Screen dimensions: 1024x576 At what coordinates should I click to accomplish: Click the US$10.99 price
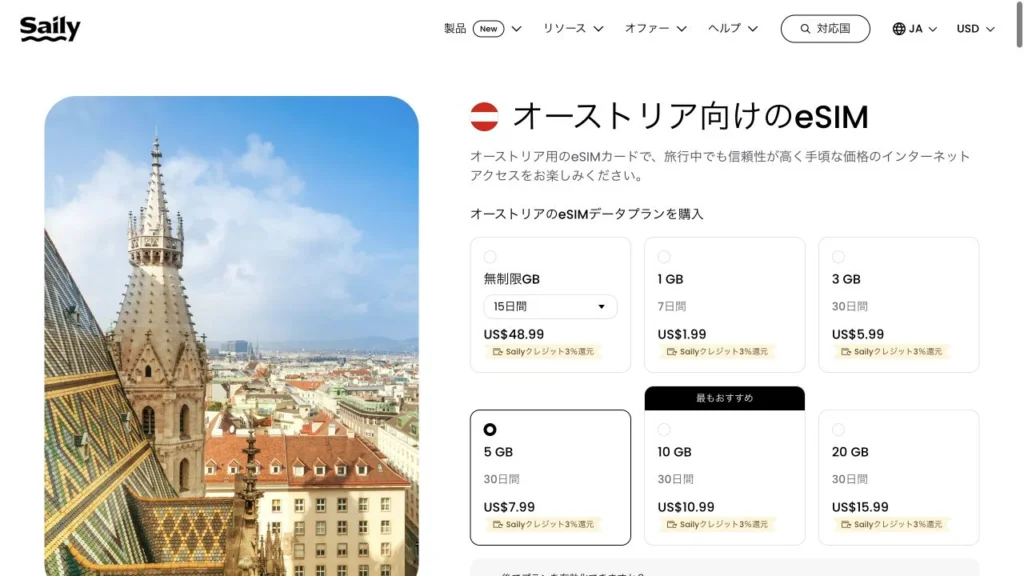click(x=686, y=507)
